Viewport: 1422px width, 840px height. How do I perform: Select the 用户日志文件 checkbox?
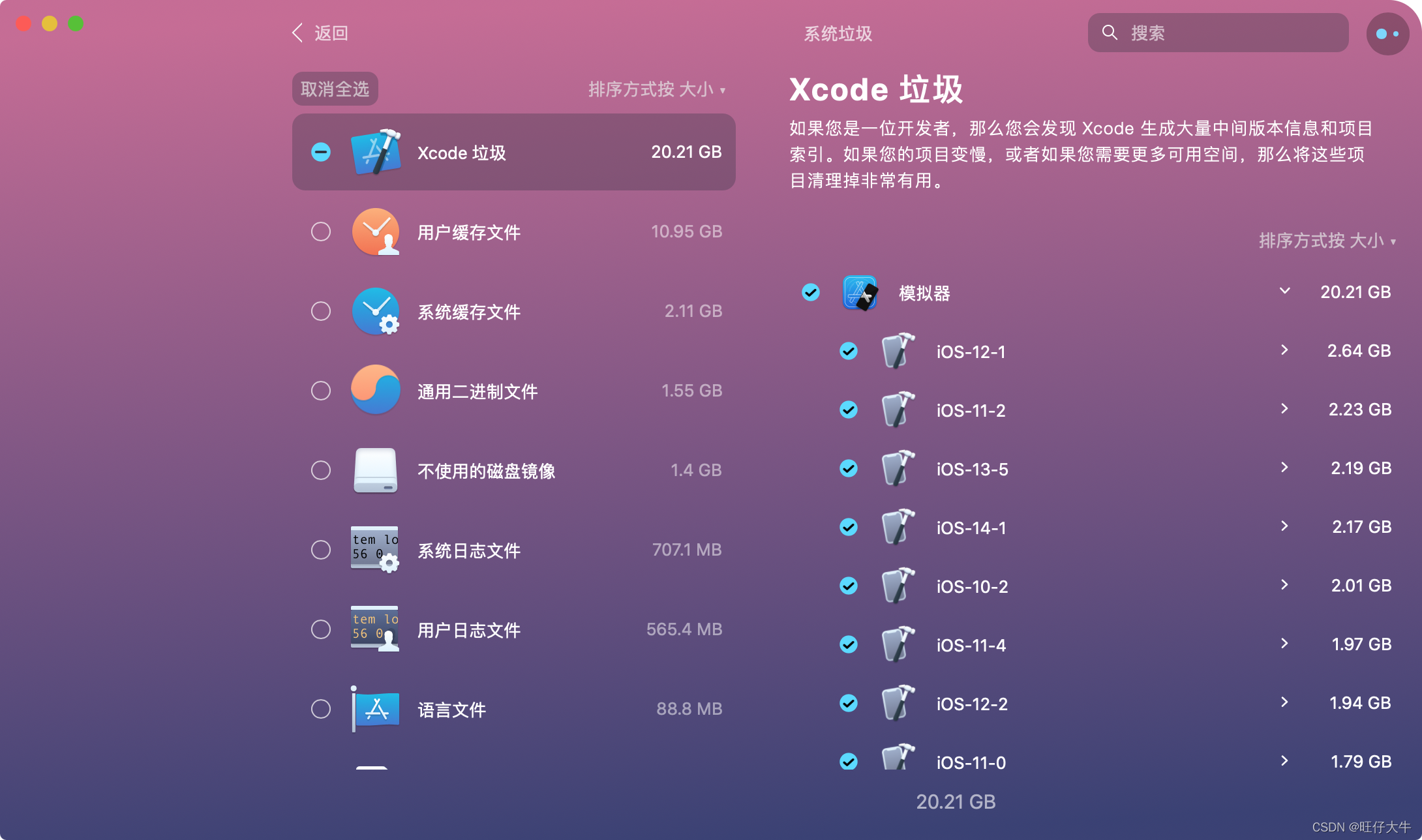point(321,629)
